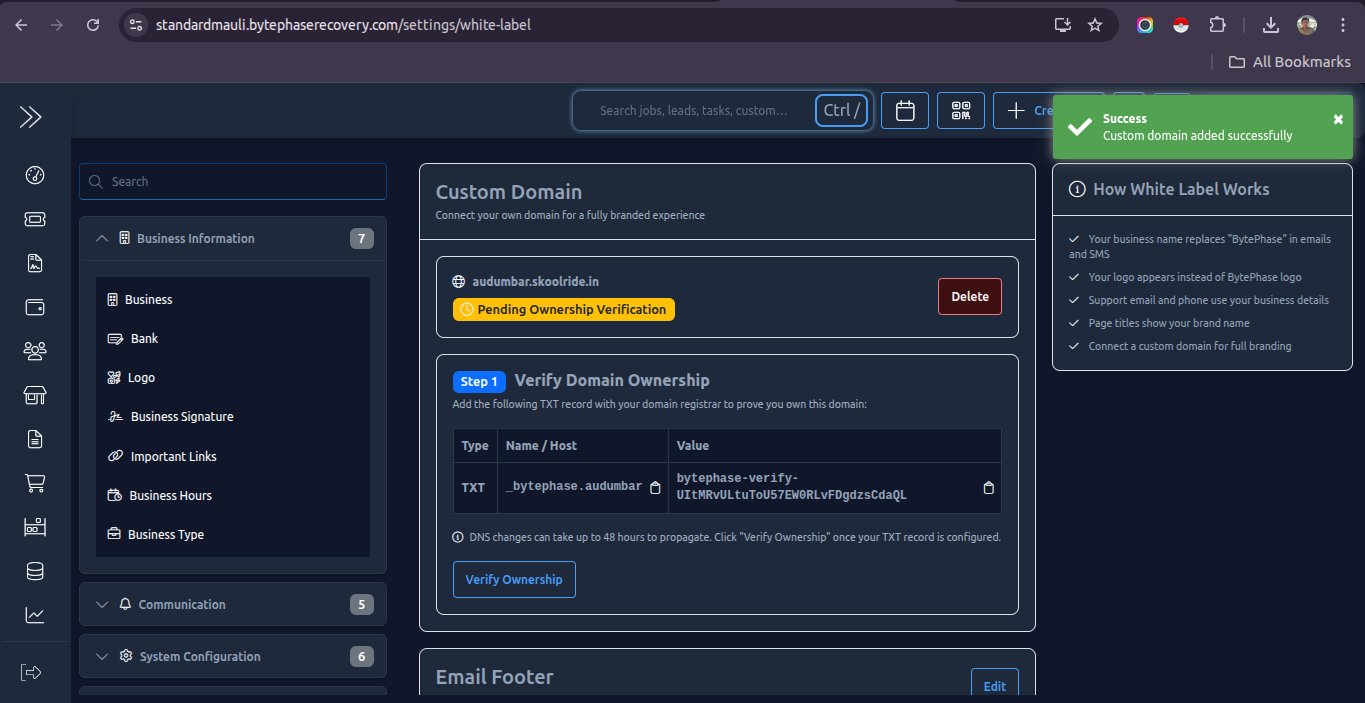
Task: Expand the Communication section
Action: (x=233, y=604)
